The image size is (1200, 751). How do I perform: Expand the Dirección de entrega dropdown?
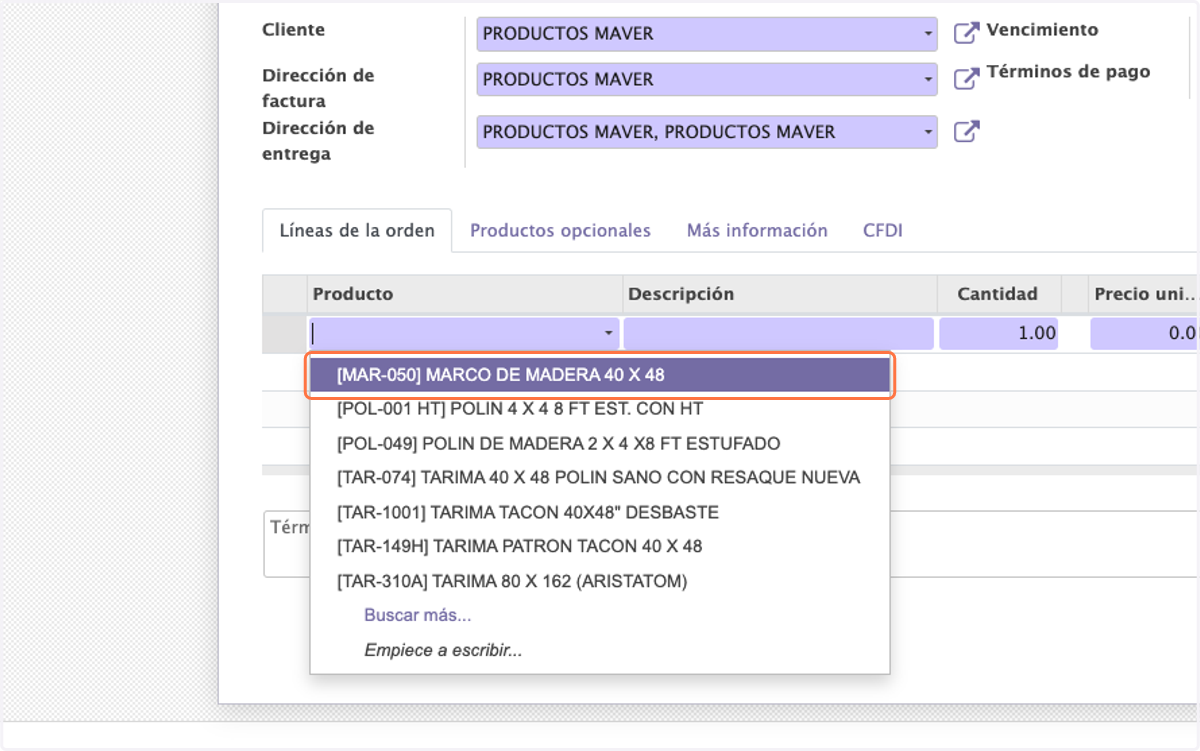(x=928, y=132)
